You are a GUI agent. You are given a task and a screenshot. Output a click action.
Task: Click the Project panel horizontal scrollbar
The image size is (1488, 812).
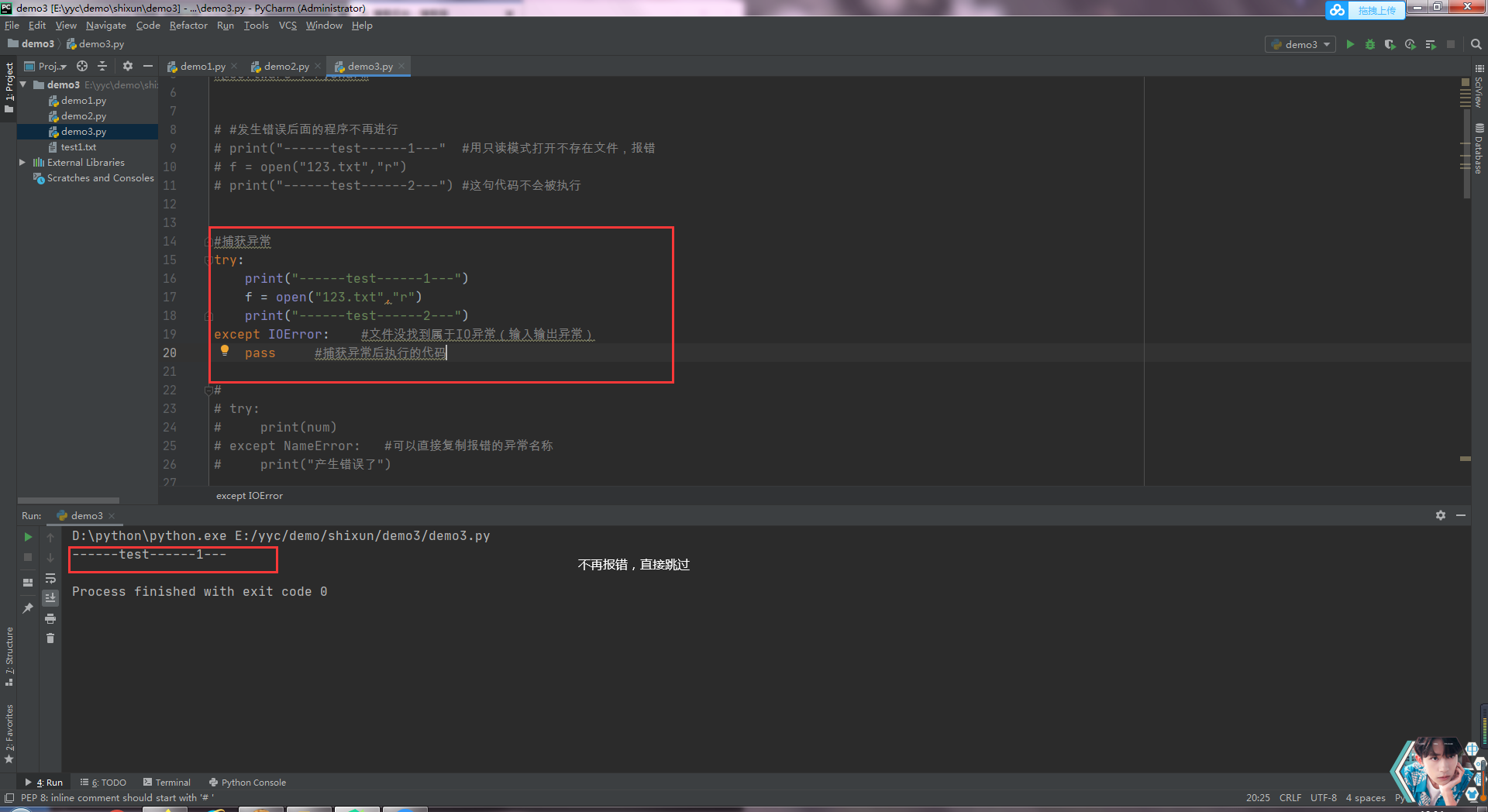pos(68,501)
